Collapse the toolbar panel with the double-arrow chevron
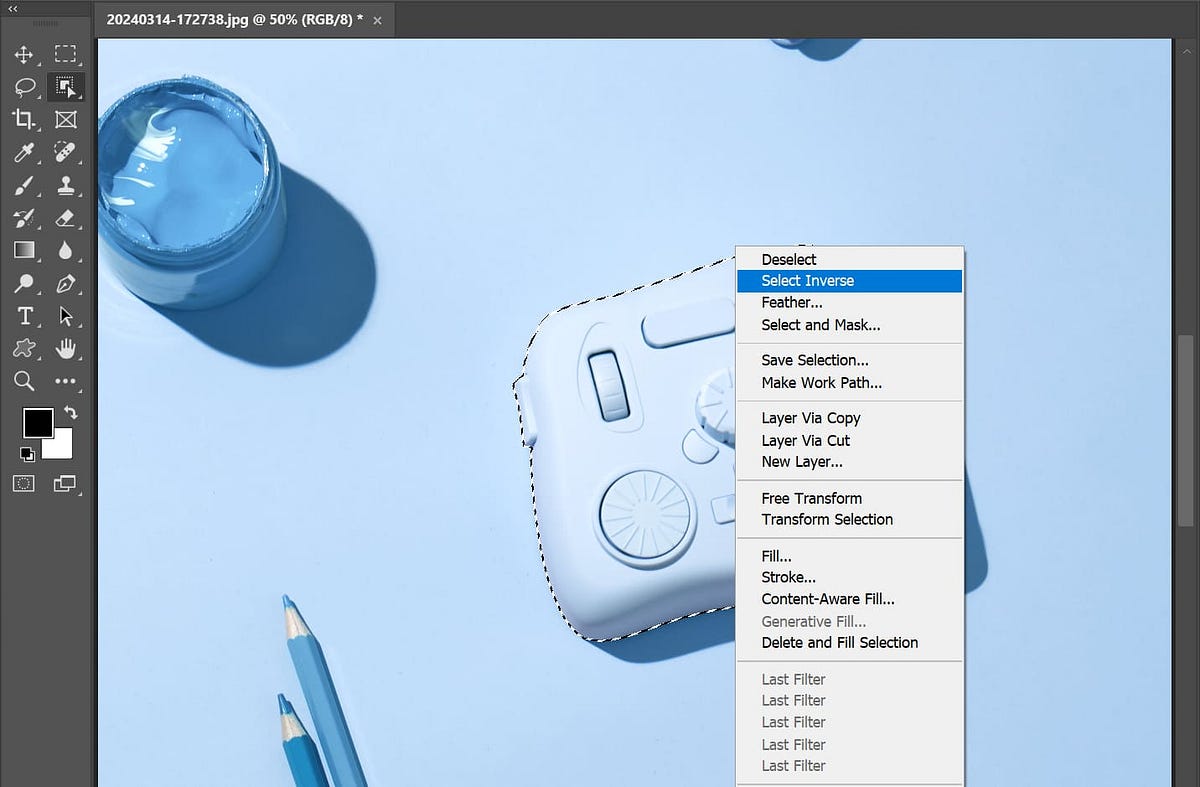Viewport: 1200px width, 787px height. tap(12, 9)
